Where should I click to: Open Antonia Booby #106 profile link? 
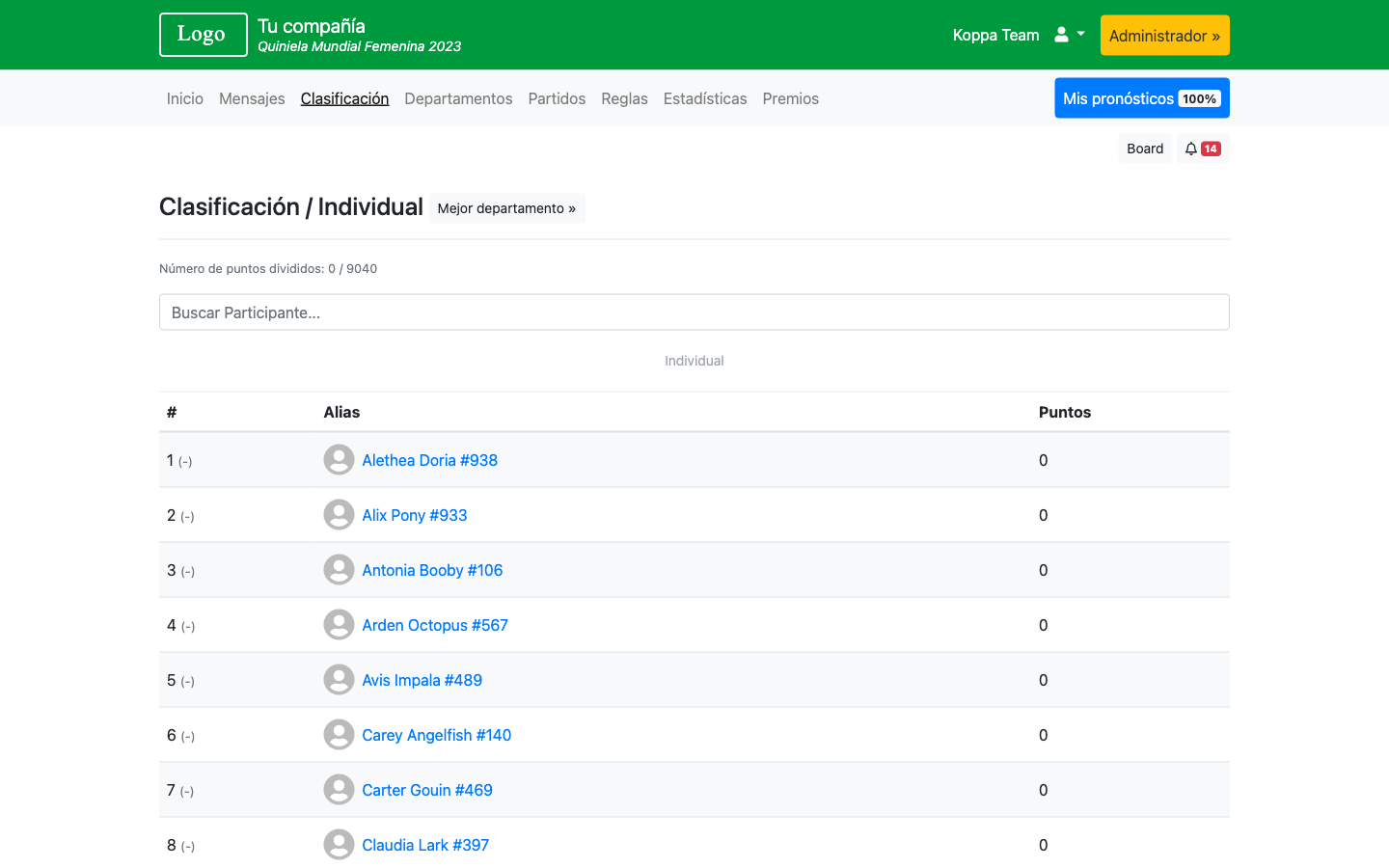432,570
